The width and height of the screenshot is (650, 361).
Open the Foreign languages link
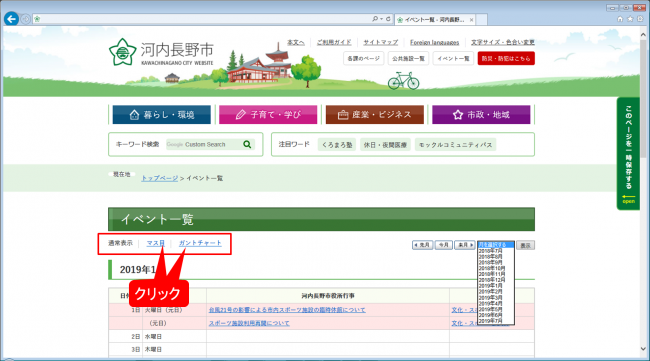pos(434,42)
